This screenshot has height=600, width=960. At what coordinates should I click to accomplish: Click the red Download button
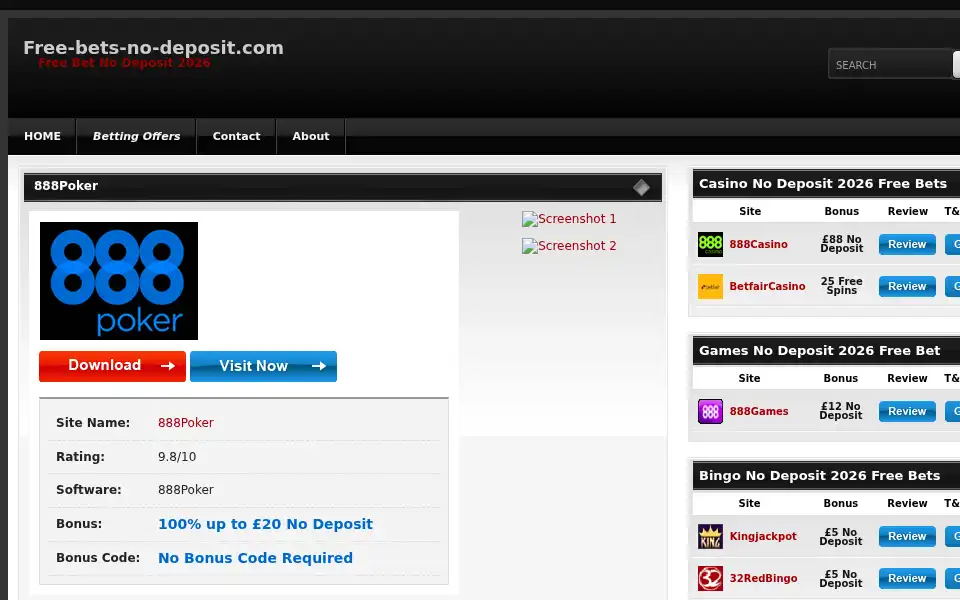tap(113, 366)
